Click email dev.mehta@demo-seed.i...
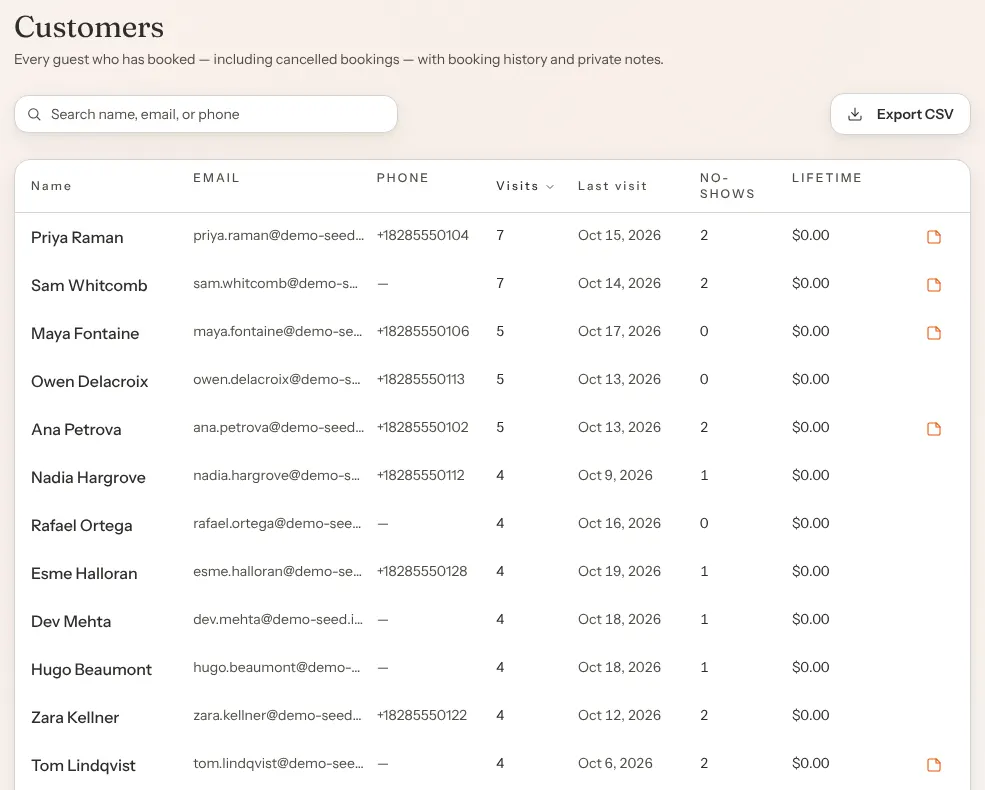 pos(278,619)
